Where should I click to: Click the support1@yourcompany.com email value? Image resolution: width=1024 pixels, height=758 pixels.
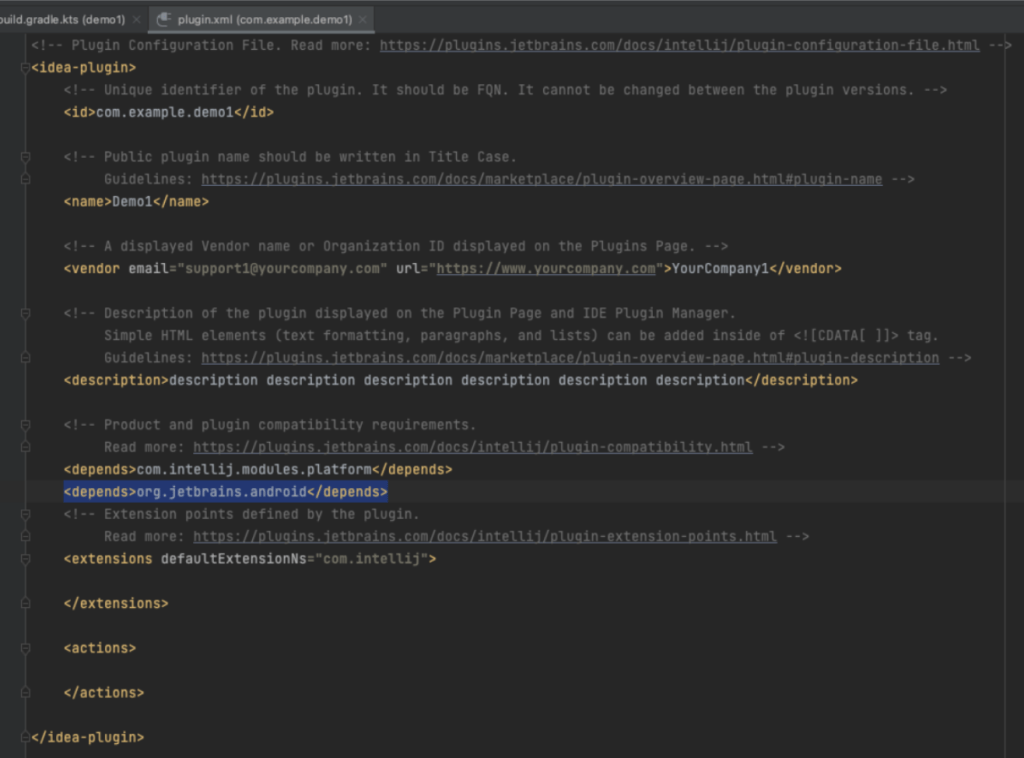282,268
